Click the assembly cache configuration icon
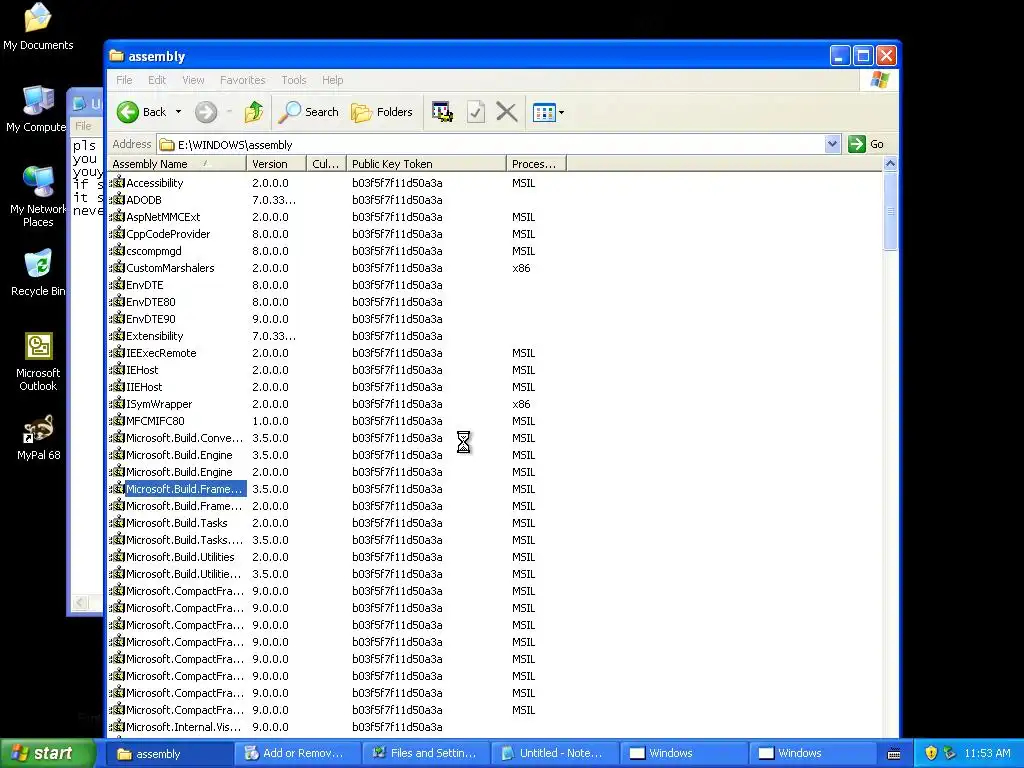 point(442,112)
